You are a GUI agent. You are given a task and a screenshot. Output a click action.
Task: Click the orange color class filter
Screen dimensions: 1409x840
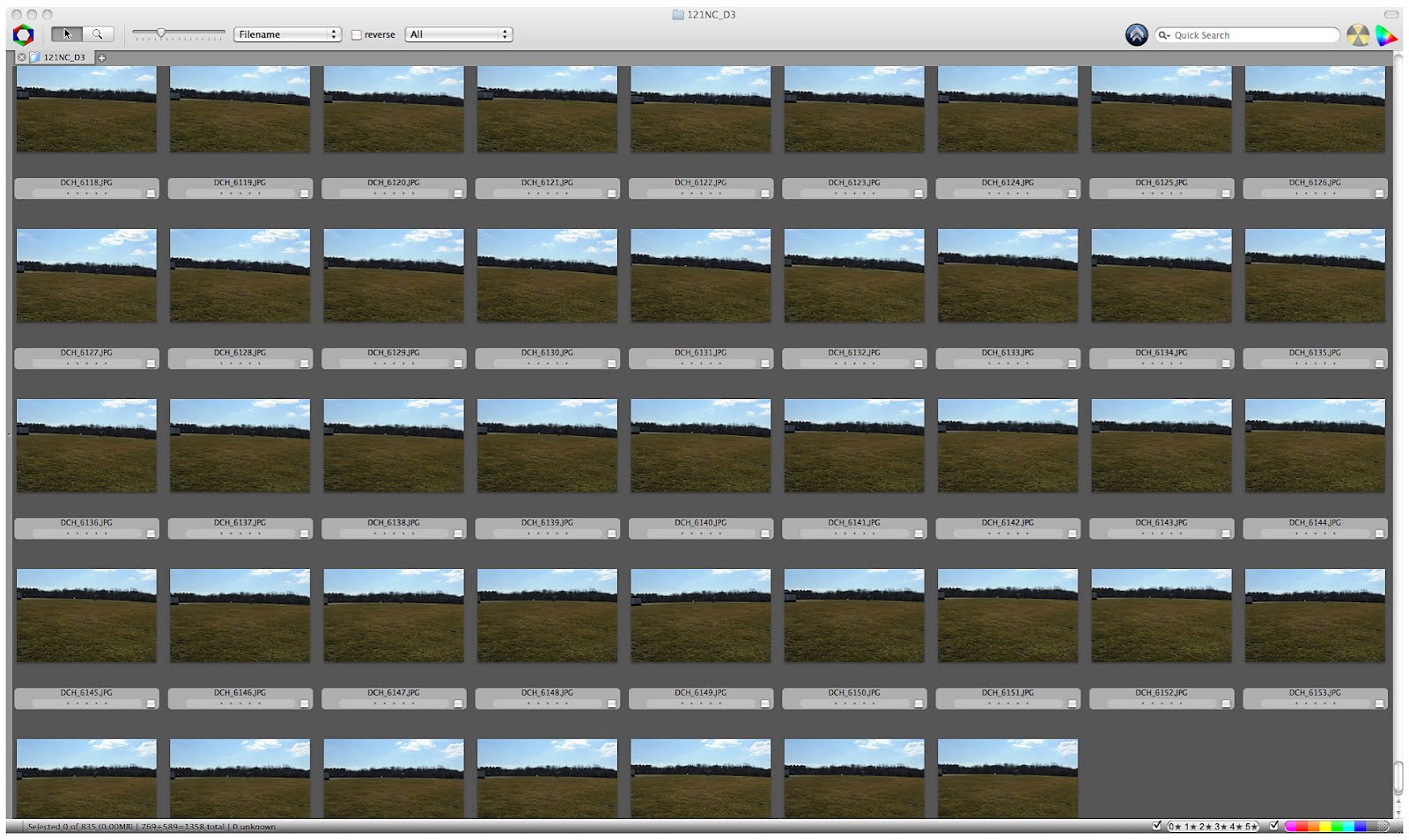point(1313,827)
